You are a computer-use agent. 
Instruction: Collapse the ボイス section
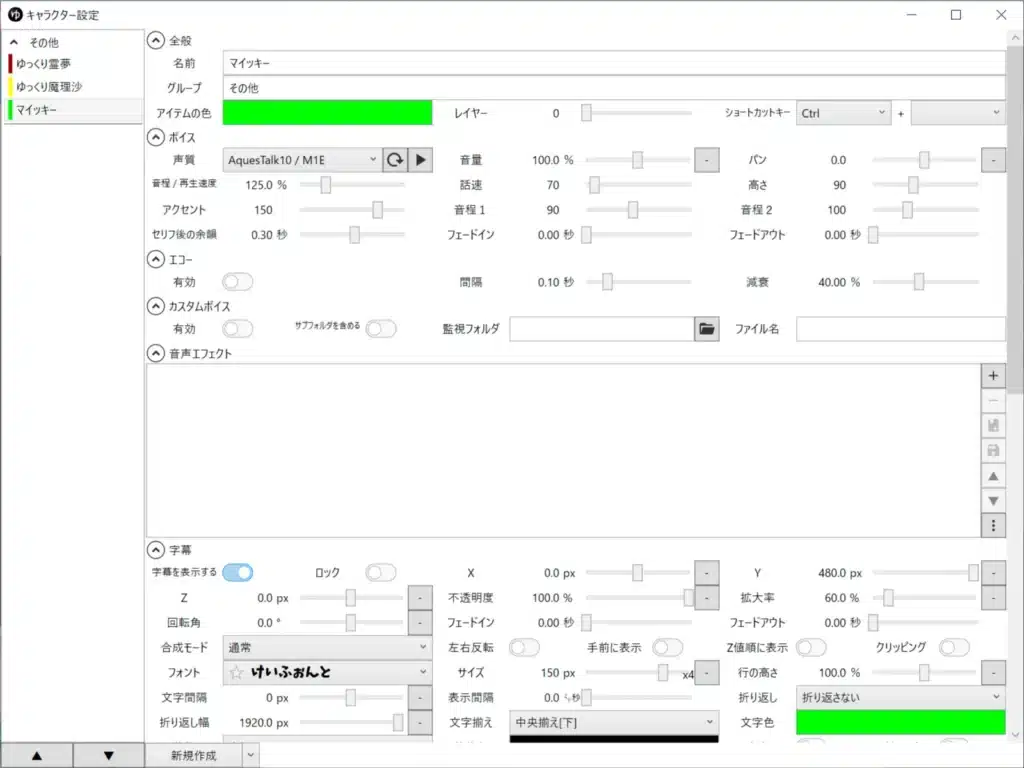156,137
